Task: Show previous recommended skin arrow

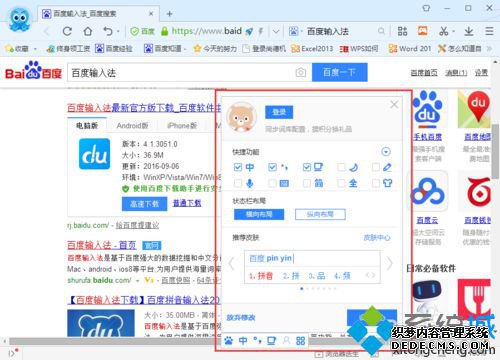Action: click(x=232, y=264)
